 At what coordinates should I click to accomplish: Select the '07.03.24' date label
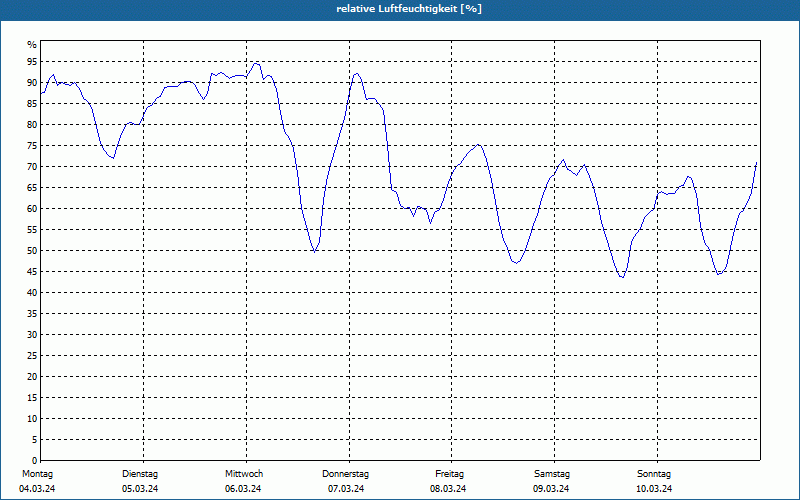click(x=346, y=489)
